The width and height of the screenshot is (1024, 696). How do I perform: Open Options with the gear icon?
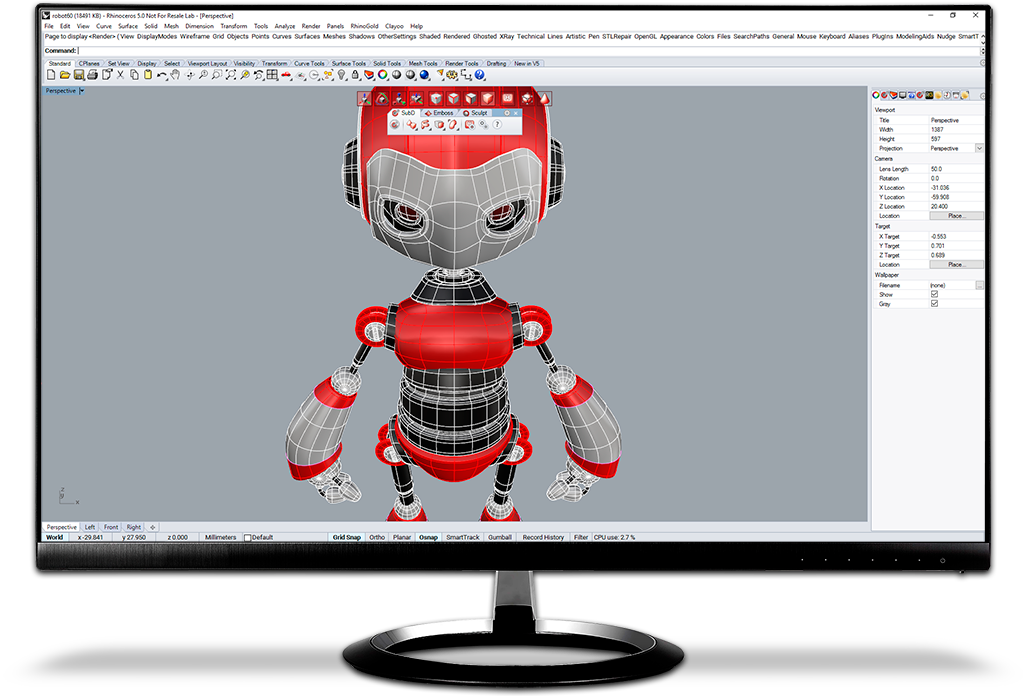[452, 75]
